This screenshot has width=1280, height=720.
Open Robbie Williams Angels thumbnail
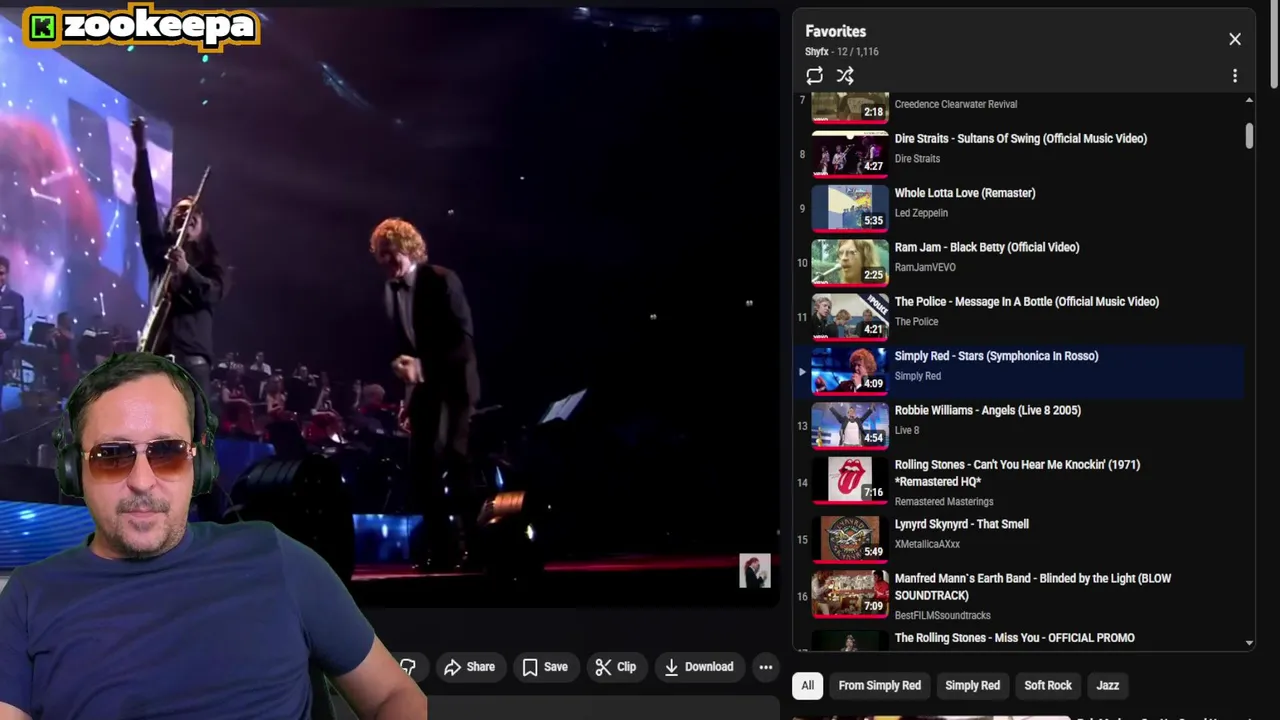pyautogui.click(x=850, y=426)
